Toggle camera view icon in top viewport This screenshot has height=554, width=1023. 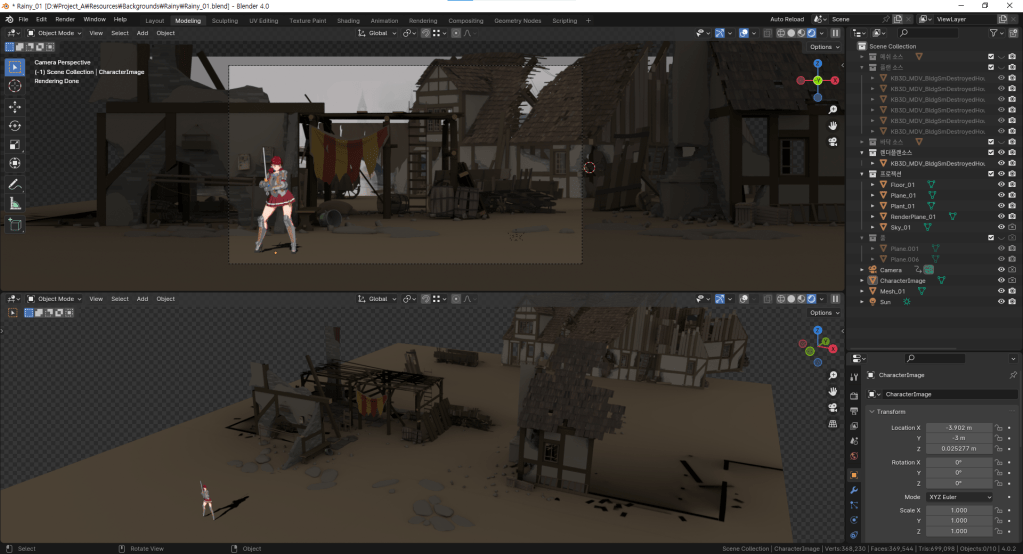[x=833, y=142]
